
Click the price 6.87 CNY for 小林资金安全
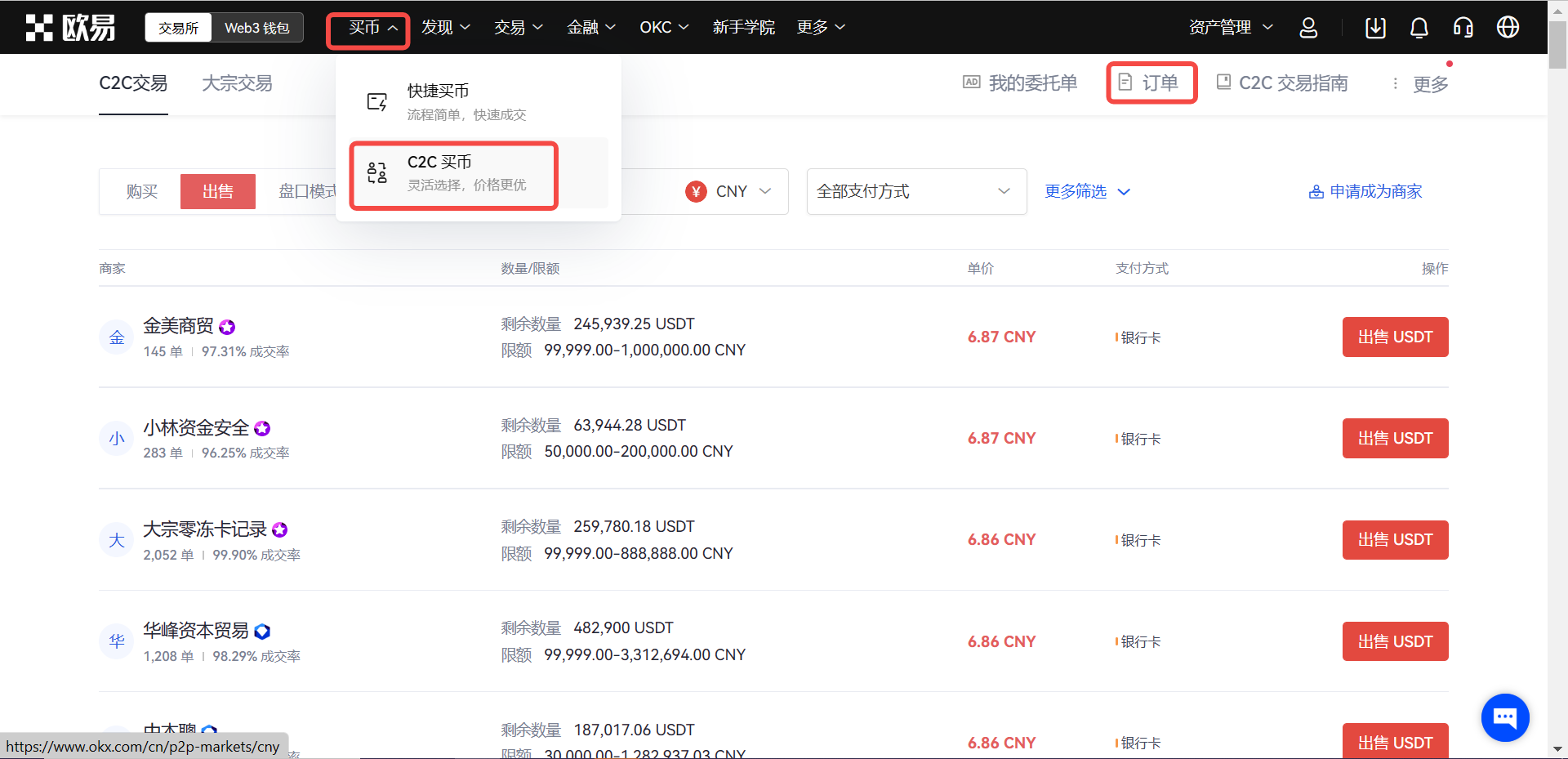click(1001, 438)
